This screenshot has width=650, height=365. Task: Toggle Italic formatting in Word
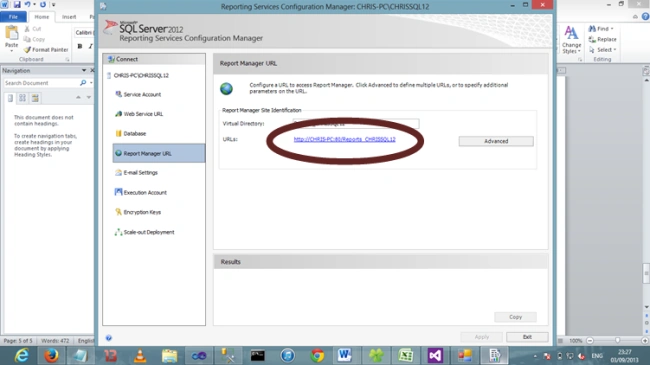90,46
